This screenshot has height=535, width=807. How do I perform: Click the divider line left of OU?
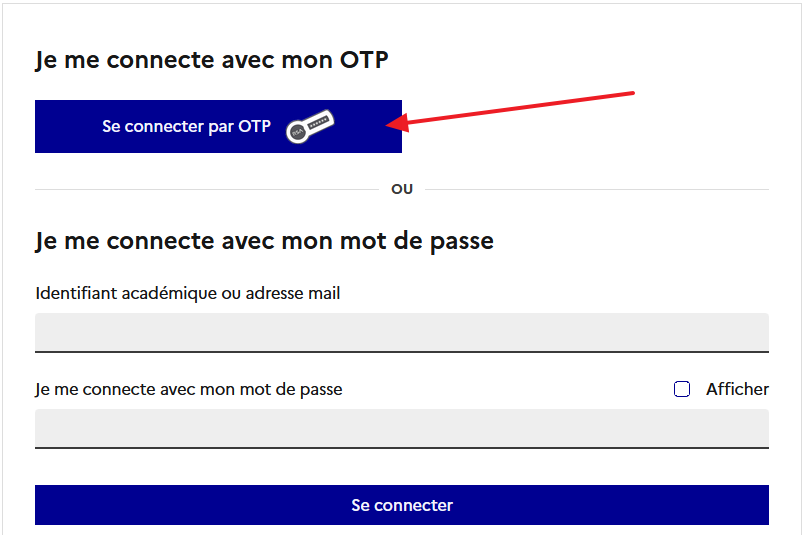[206, 189]
